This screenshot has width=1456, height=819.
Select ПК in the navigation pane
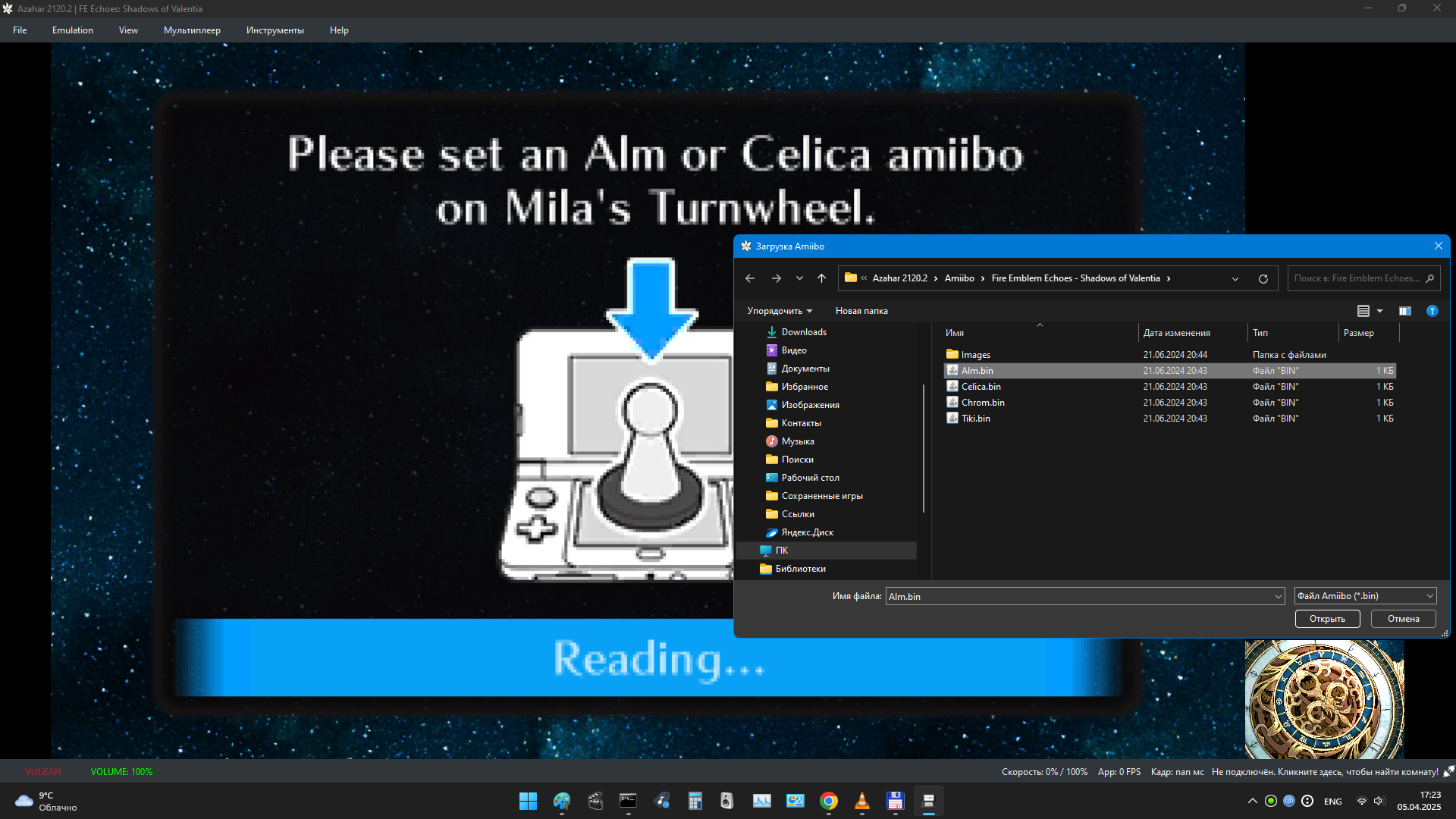[827, 551]
